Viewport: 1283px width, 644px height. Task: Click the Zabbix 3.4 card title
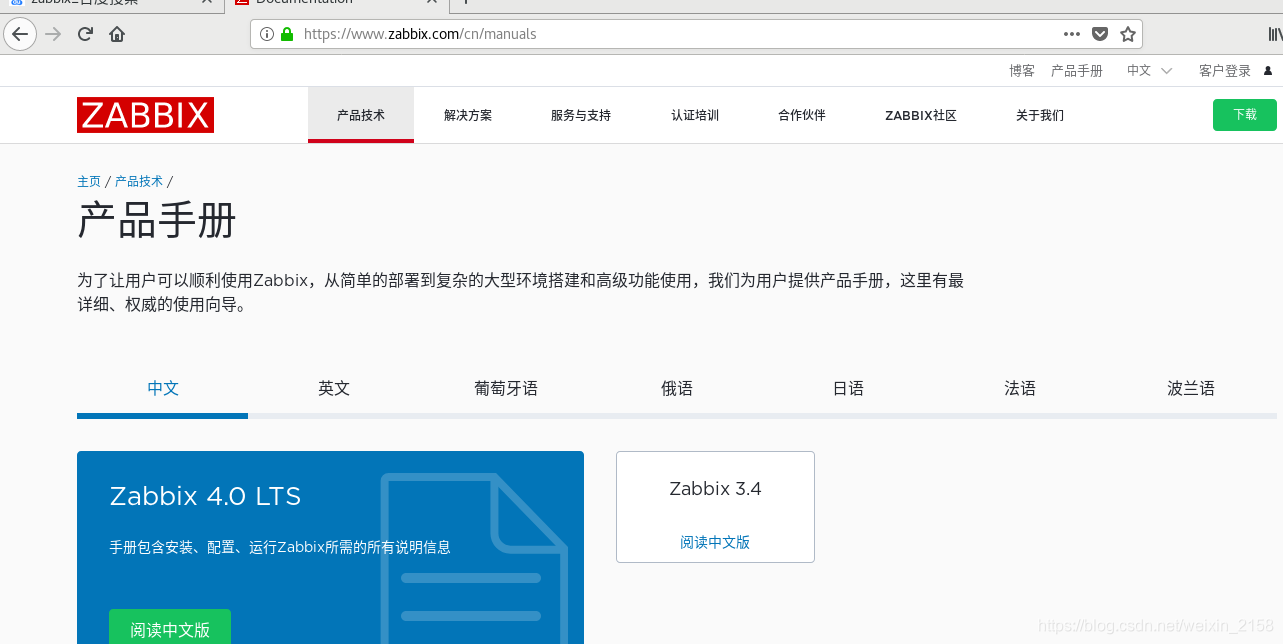click(x=715, y=489)
